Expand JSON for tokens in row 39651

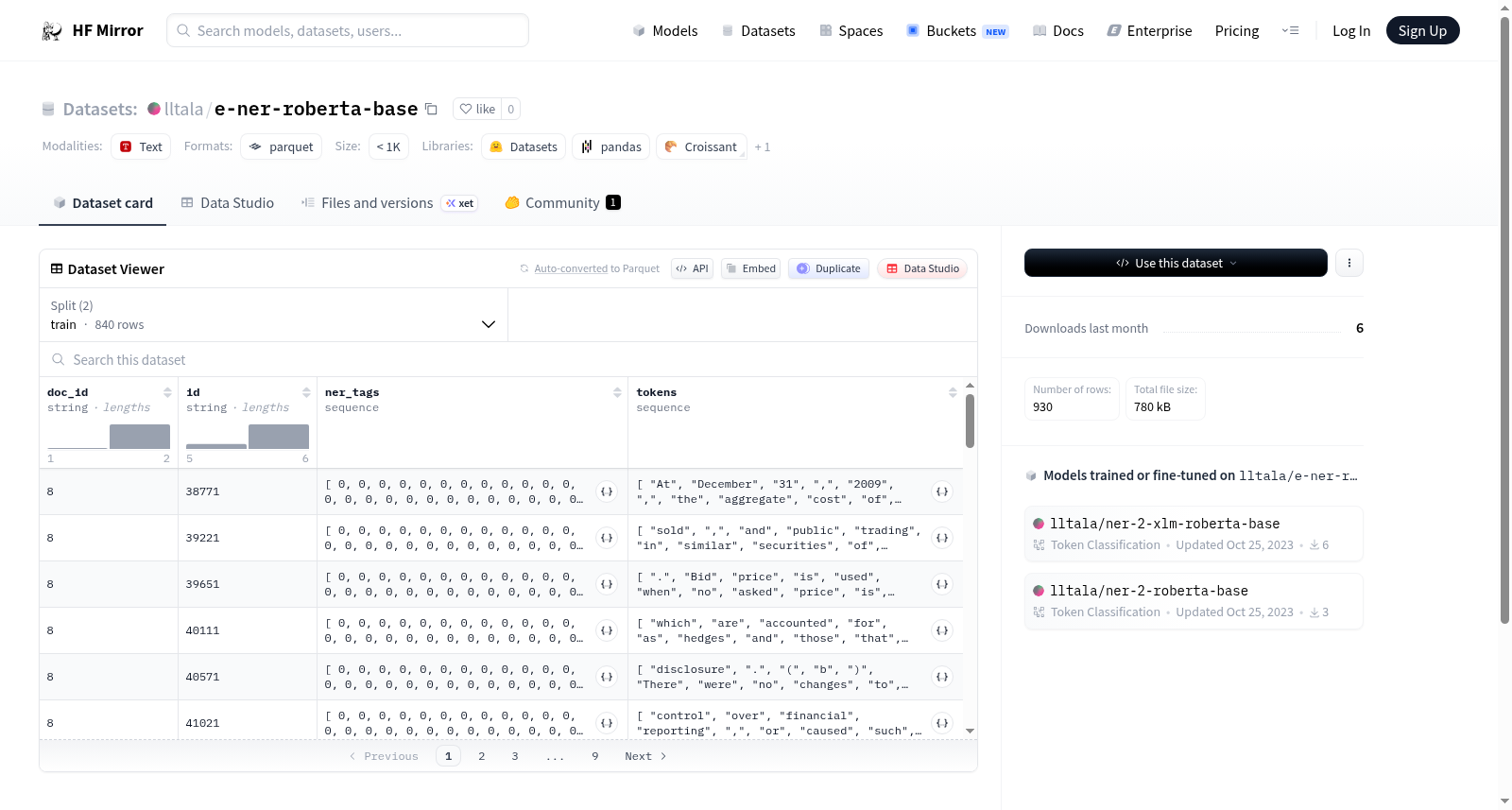(x=942, y=584)
